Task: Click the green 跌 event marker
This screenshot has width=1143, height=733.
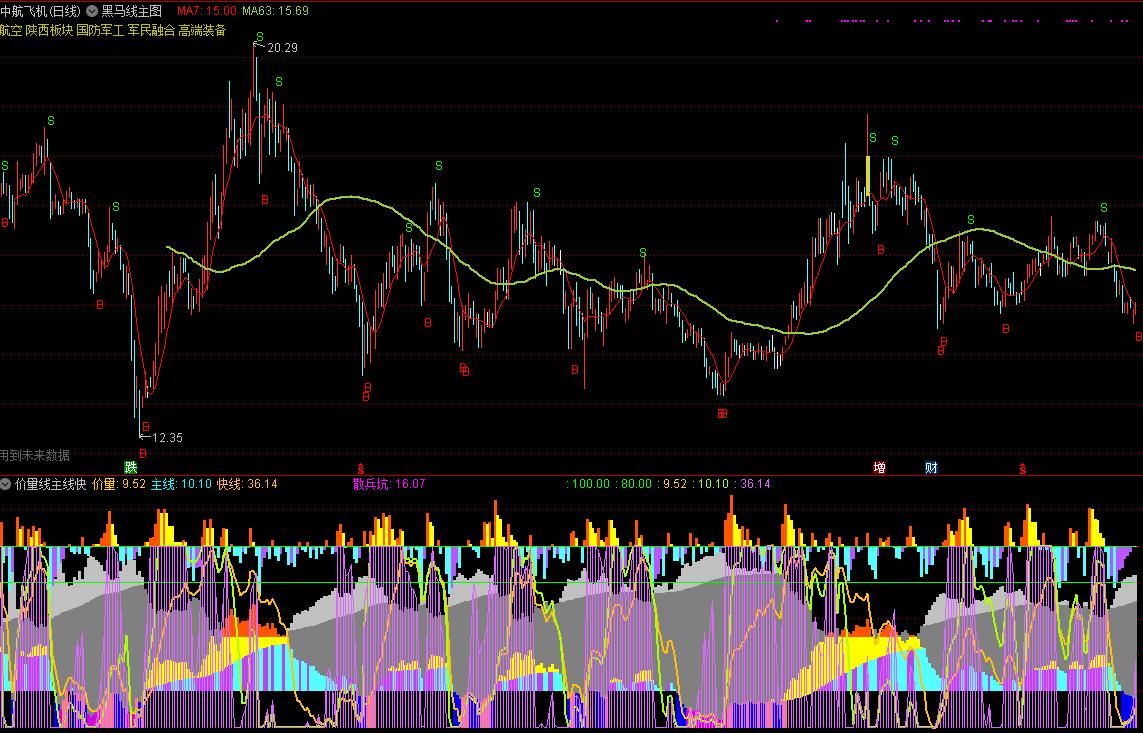Action: click(x=130, y=467)
